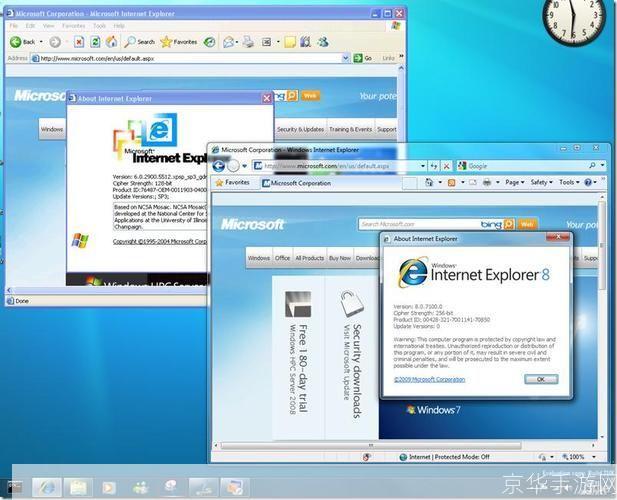Image resolution: width=617 pixels, height=500 pixels.
Task: Print the page from IE6 toolbar
Action: click(248, 42)
